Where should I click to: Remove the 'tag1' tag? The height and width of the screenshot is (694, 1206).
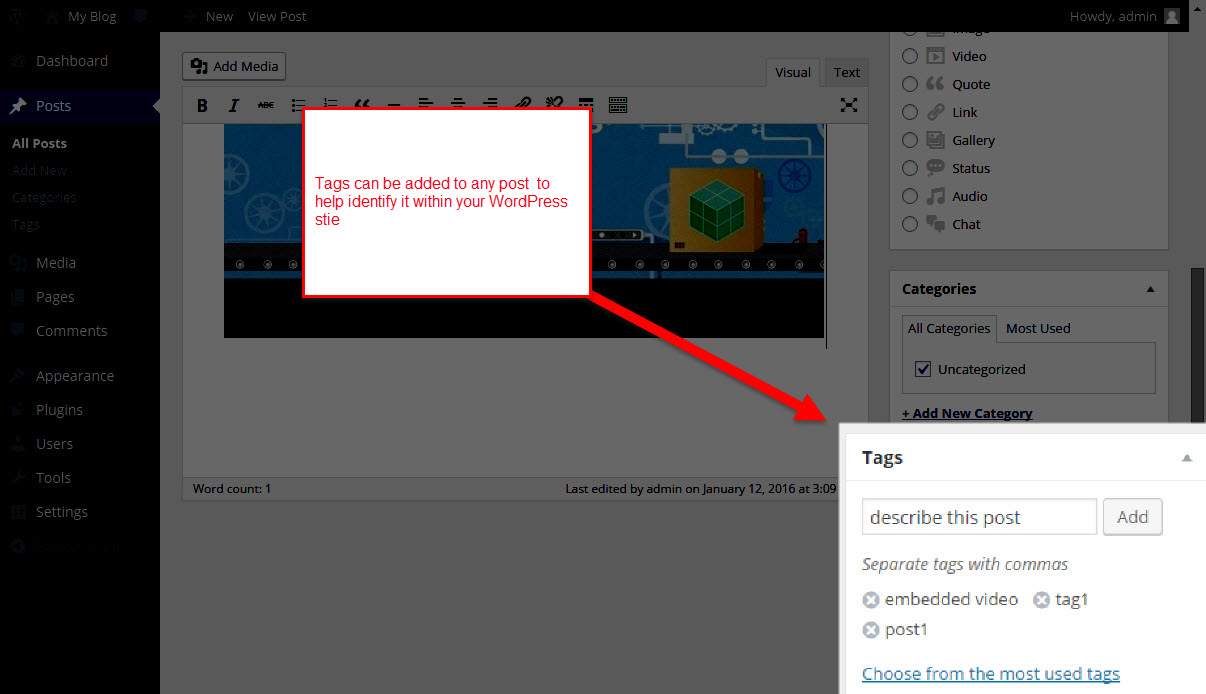(1041, 600)
